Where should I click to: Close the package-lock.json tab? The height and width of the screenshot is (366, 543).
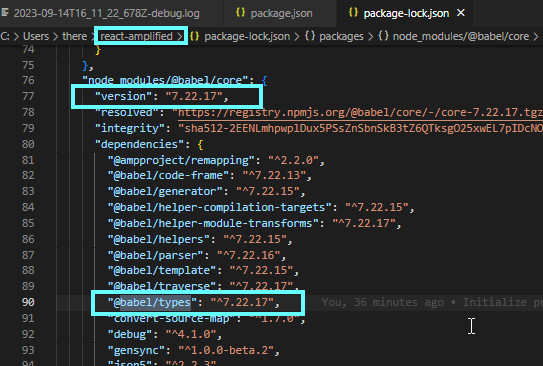[461, 13]
